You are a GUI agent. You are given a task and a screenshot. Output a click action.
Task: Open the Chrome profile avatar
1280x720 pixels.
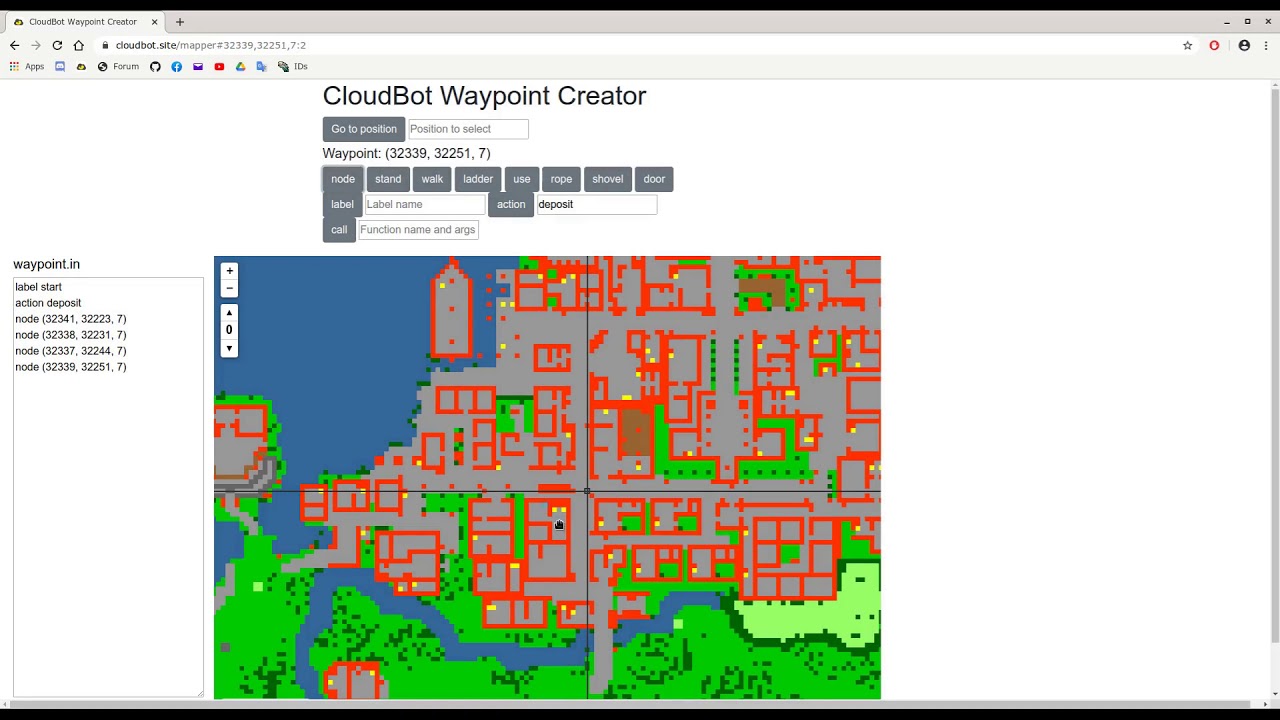click(1244, 45)
